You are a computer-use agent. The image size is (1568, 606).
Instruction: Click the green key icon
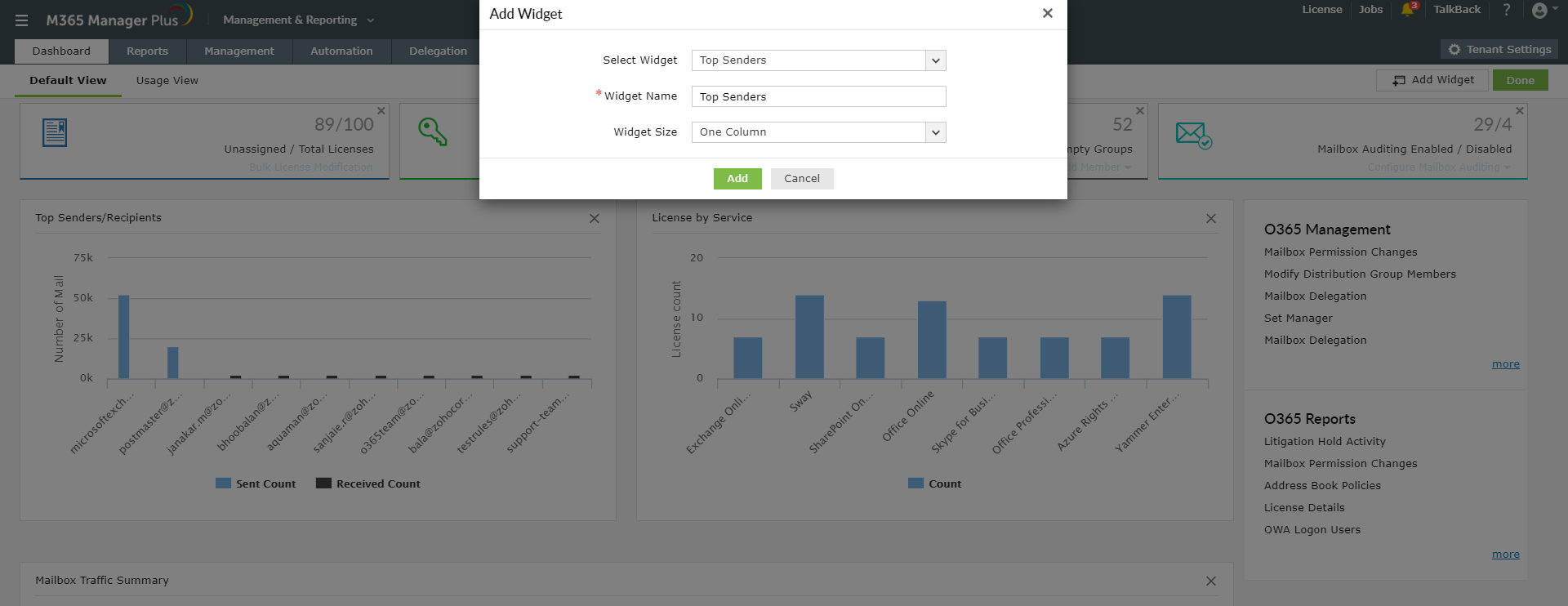[432, 131]
